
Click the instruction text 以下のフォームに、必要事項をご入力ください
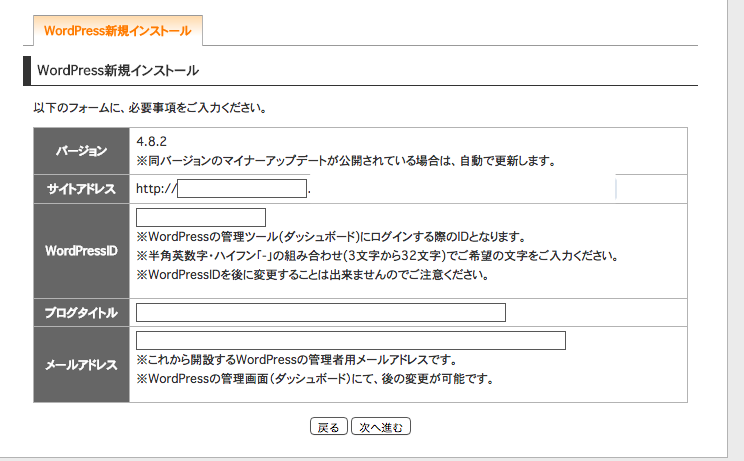(150, 108)
